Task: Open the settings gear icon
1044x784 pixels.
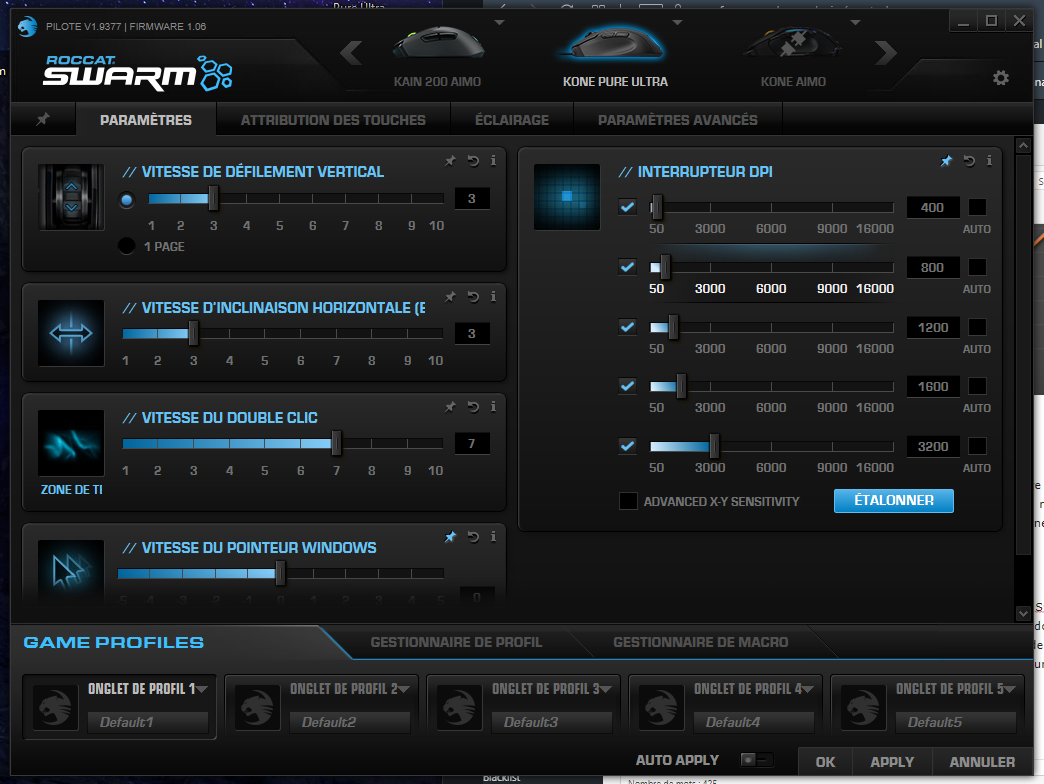Action: 1000,78
